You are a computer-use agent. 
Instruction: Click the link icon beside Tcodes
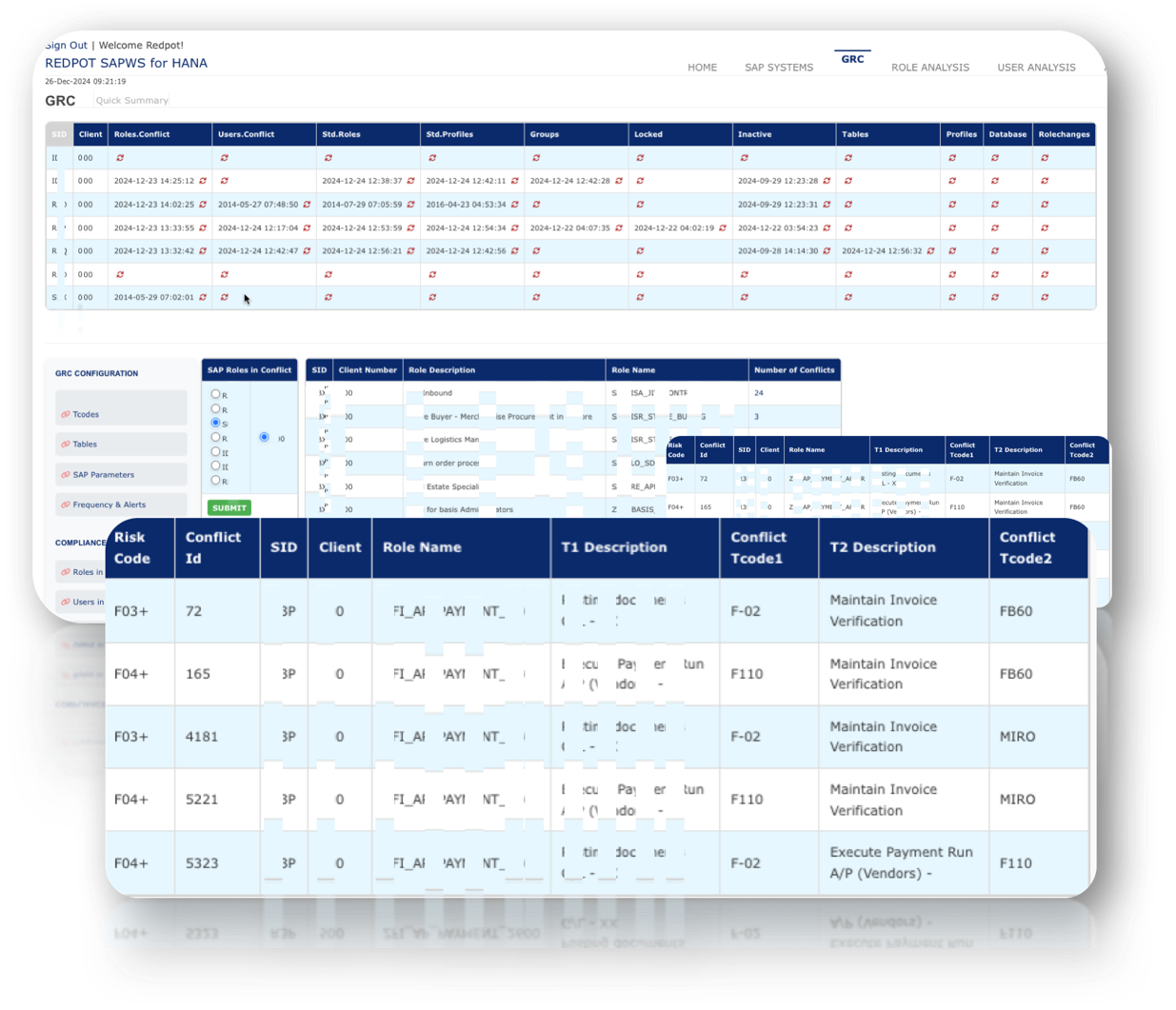click(66, 415)
